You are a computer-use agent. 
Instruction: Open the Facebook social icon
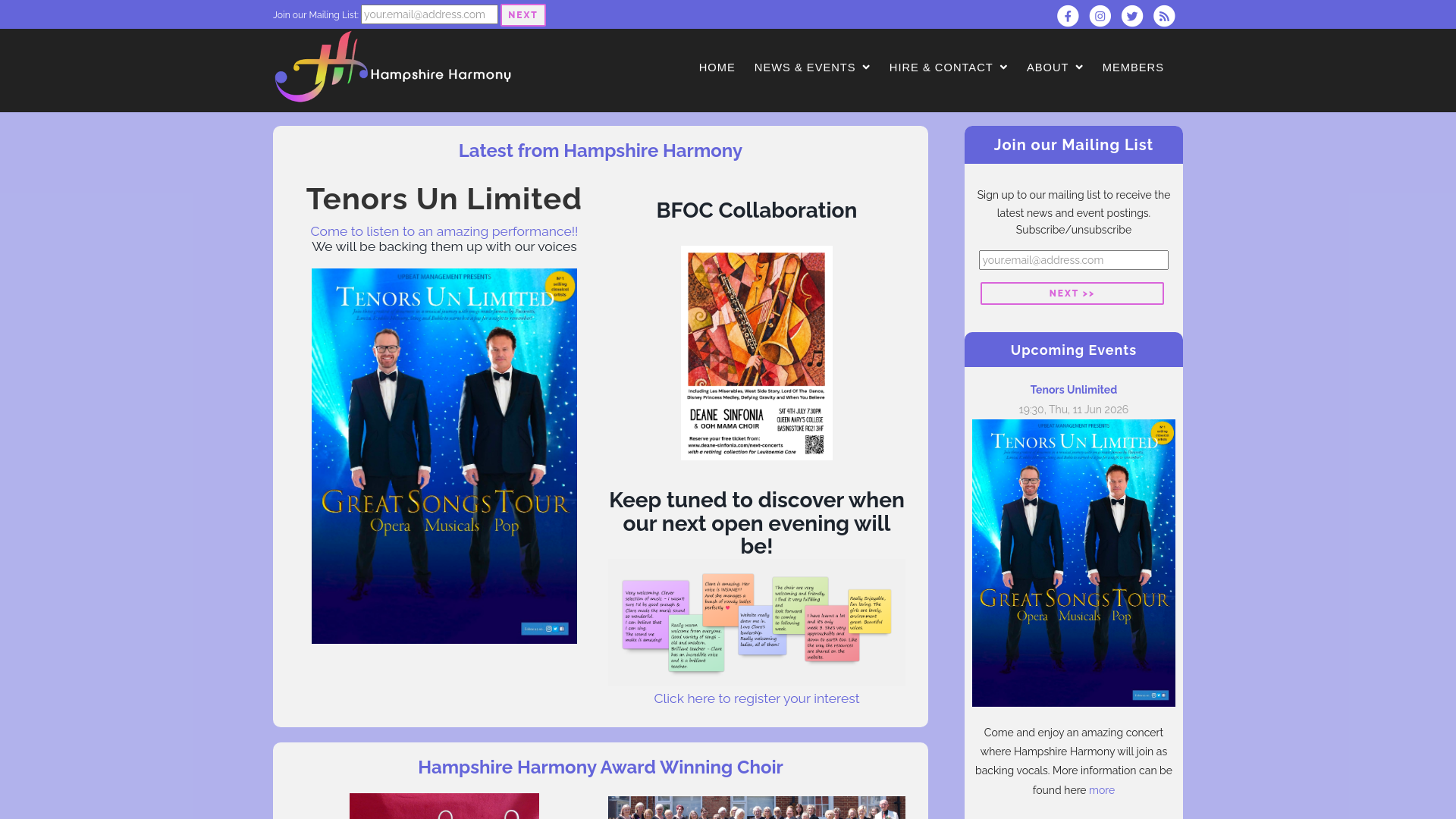[1068, 16]
